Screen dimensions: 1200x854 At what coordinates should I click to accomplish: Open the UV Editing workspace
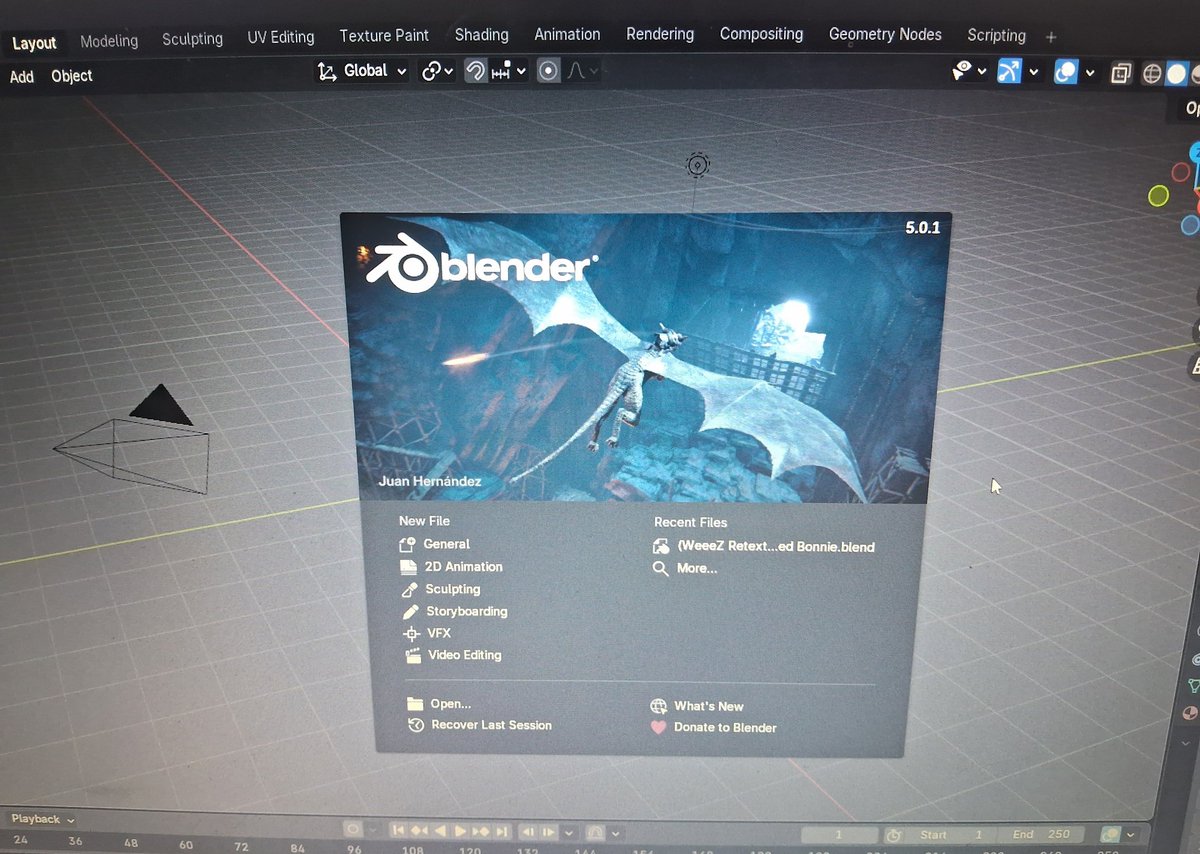pos(281,37)
